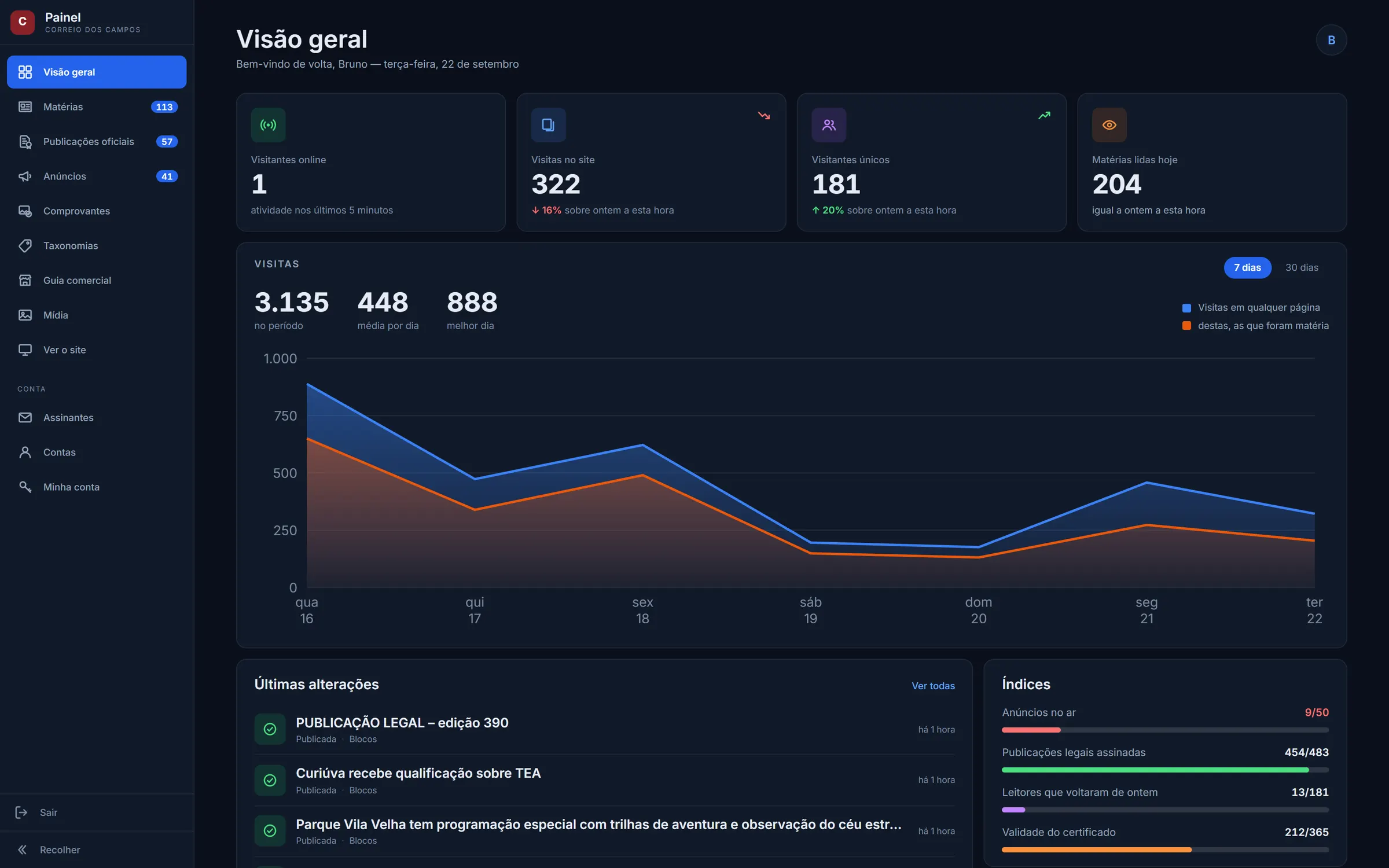Click green check icon beside Curiúva recebe qualificação

(x=270, y=780)
